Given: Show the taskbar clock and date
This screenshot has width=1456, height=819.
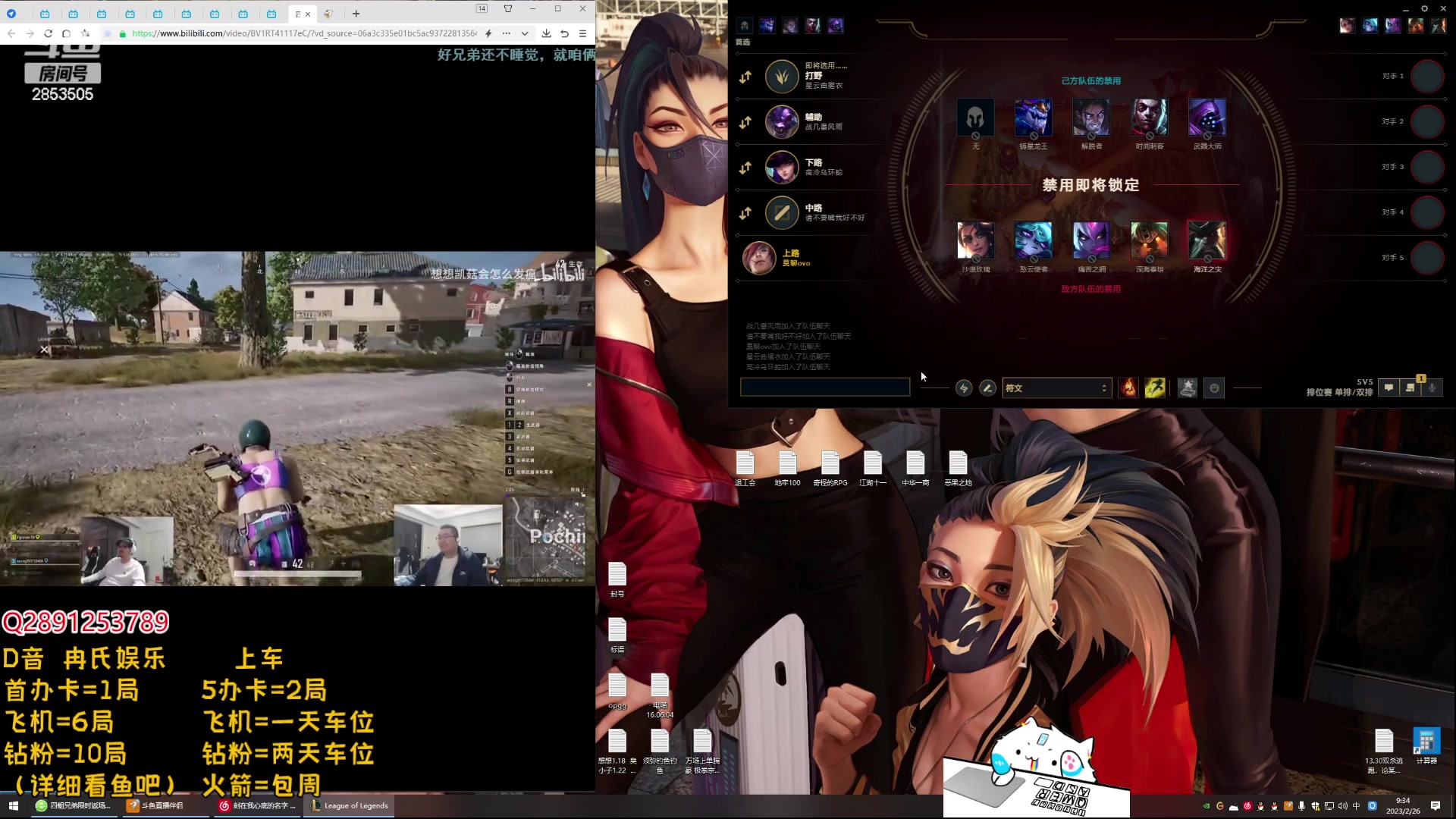Looking at the screenshot, I should (x=1403, y=806).
